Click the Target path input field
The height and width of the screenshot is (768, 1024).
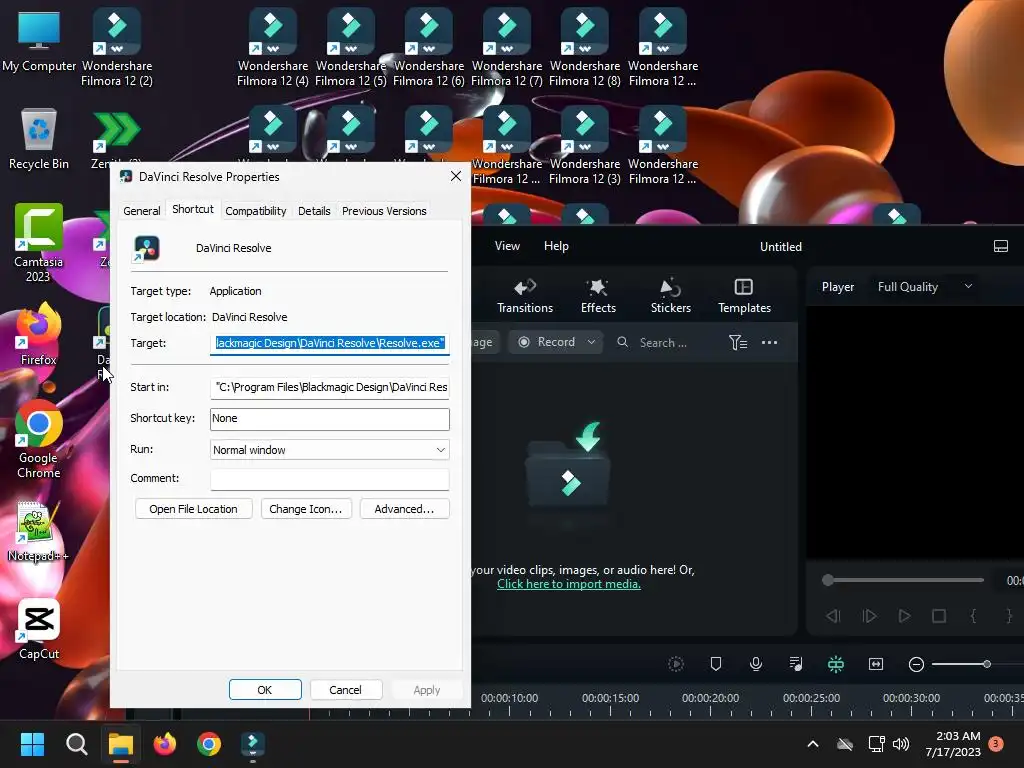[x=330, y=343]
